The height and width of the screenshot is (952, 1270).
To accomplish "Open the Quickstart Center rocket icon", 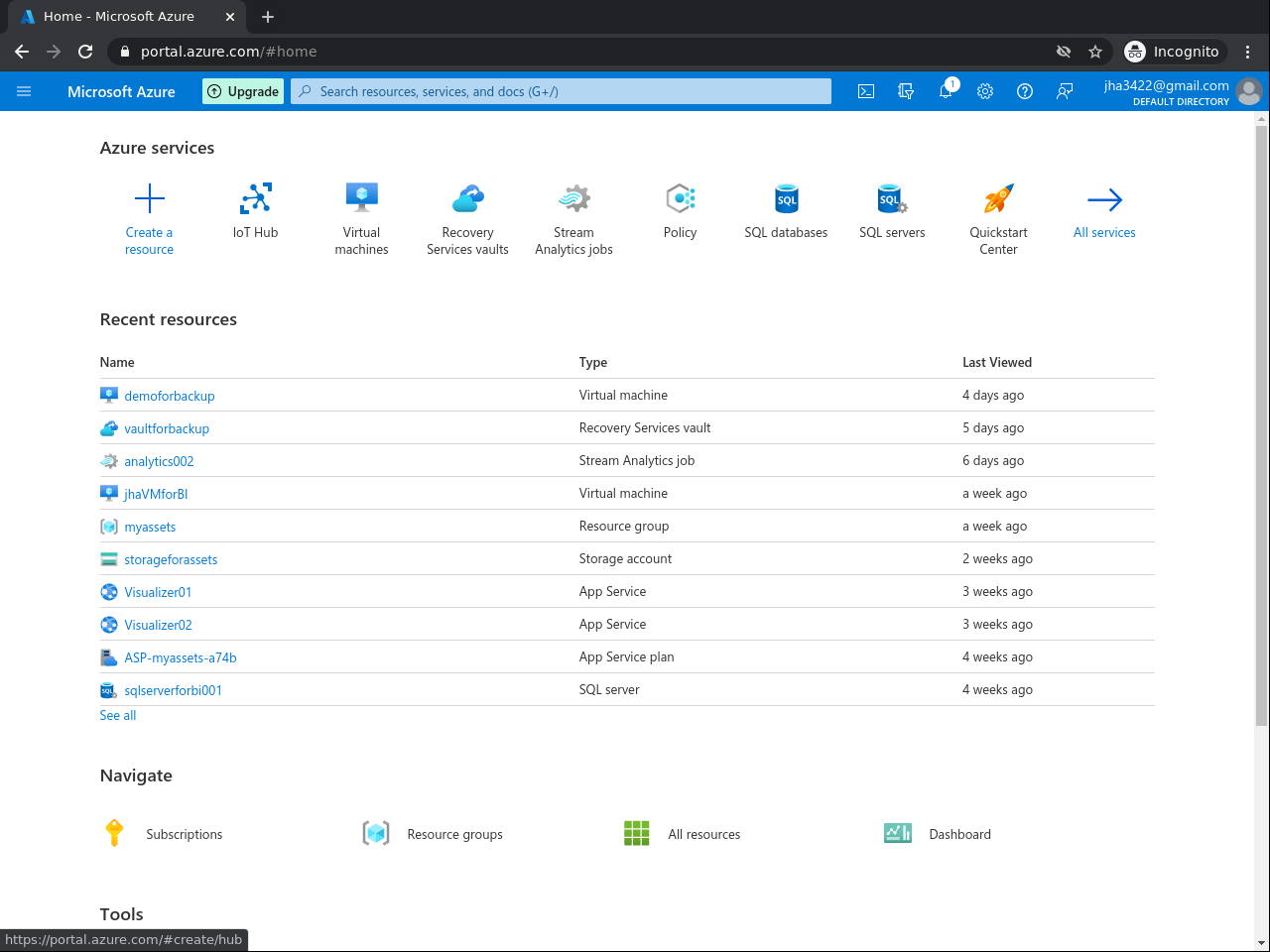I will tap(998, 198).
